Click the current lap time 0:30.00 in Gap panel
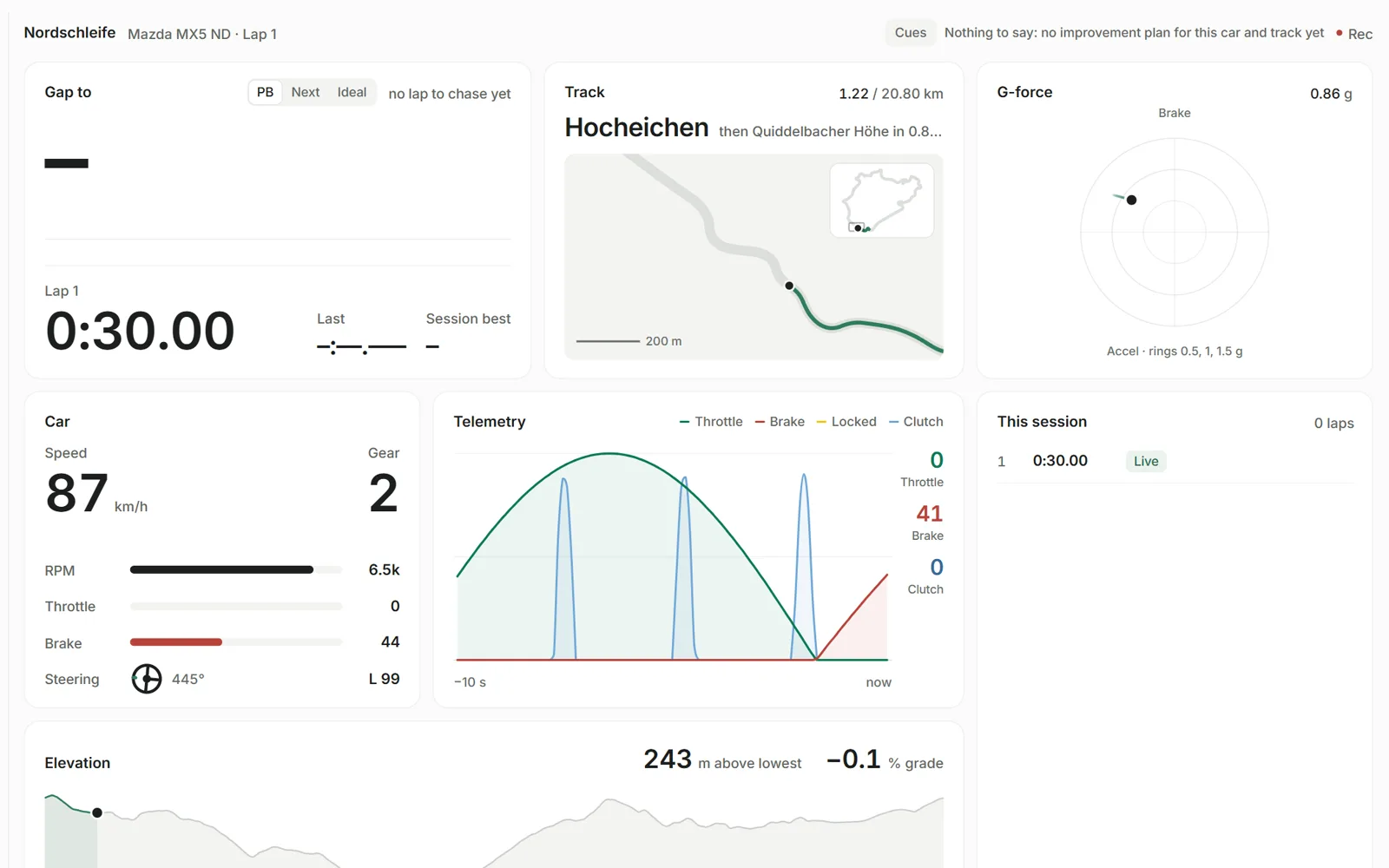Viewport: 1389px width, 868px height. pyautogui.click(x=140, y=331)
